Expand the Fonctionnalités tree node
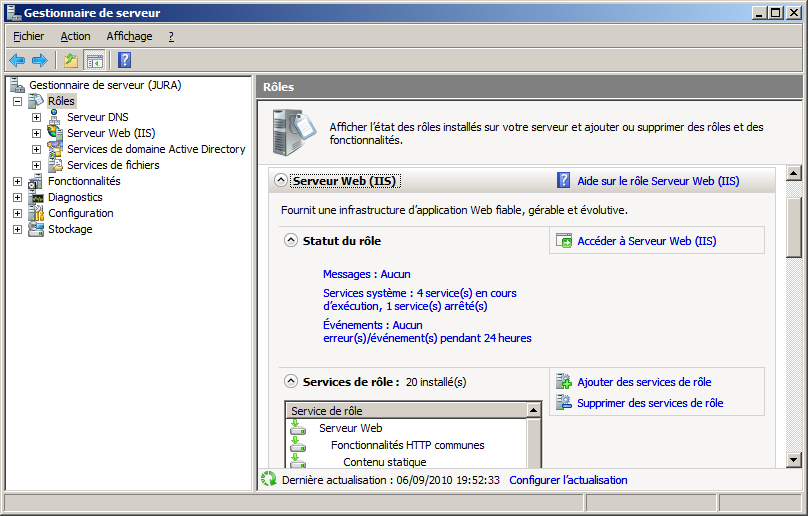 (x=17, y=181)
